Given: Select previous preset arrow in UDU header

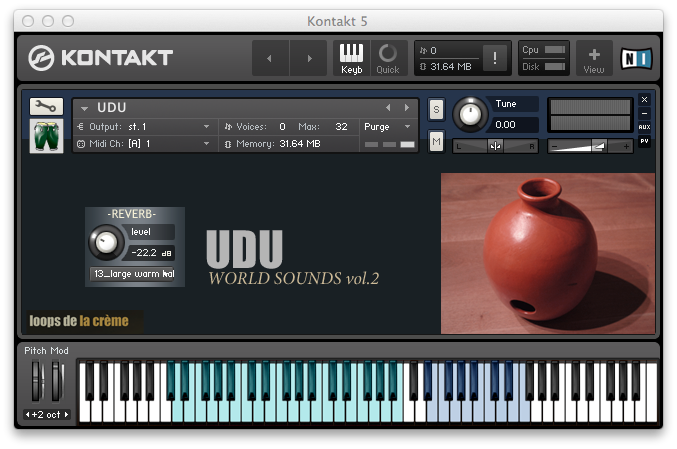Looking at the screenshot, I should (388, 108).
